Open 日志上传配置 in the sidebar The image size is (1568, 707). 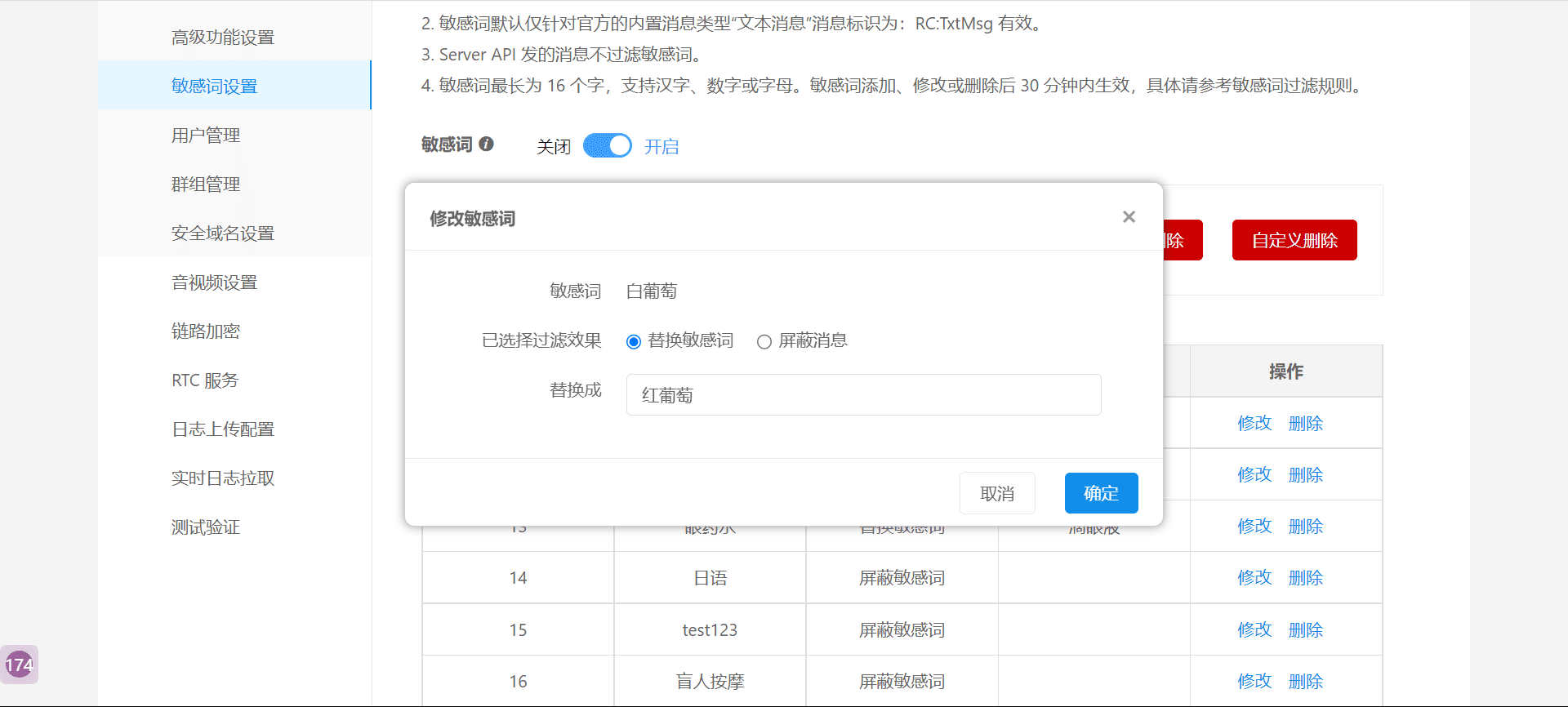coord(223,429)
